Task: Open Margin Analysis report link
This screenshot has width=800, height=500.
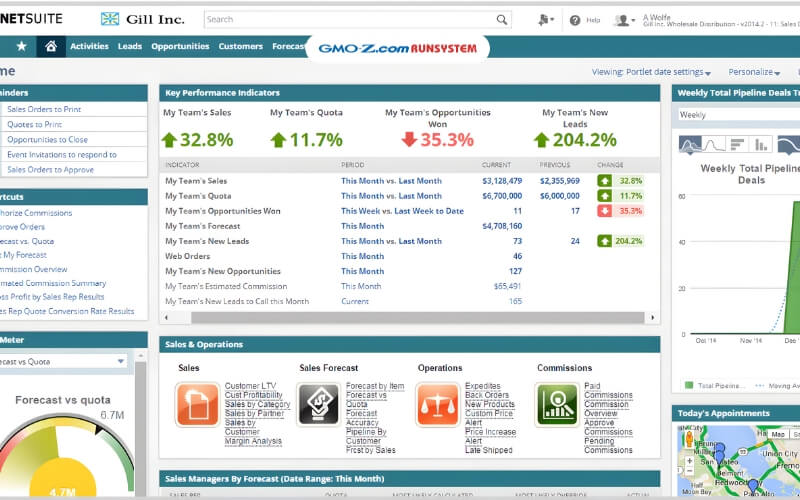Action: click(253, 441)
